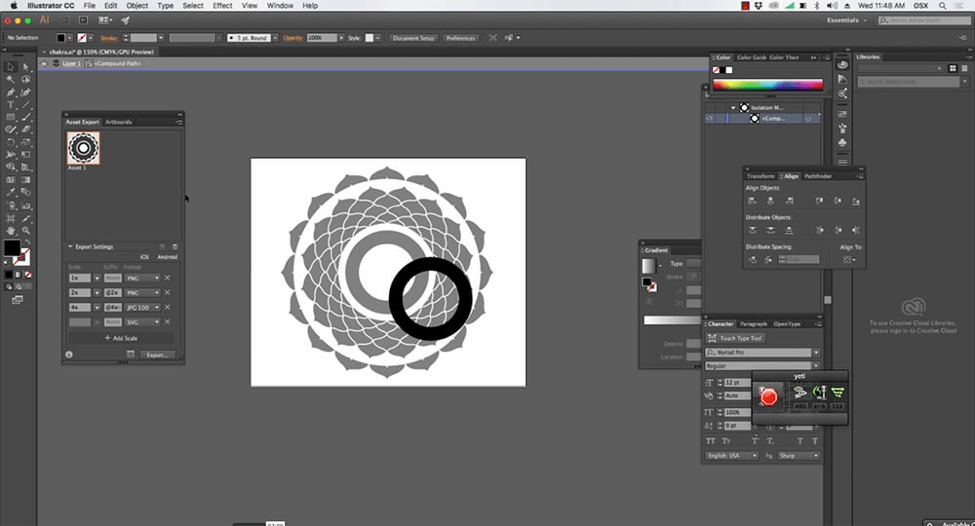Click the horizontal align center icon
975x526 pixels.
point(770,201)
